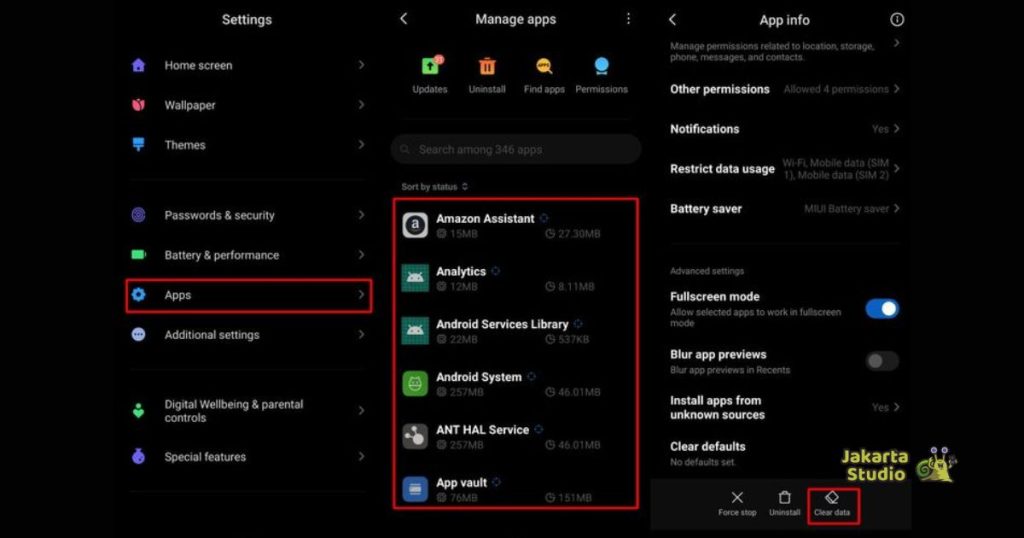The width and height of the screenshot is (1024, 538).
Task: Enable the Blur app previews toggle
Action: click(x=881, y=361)
